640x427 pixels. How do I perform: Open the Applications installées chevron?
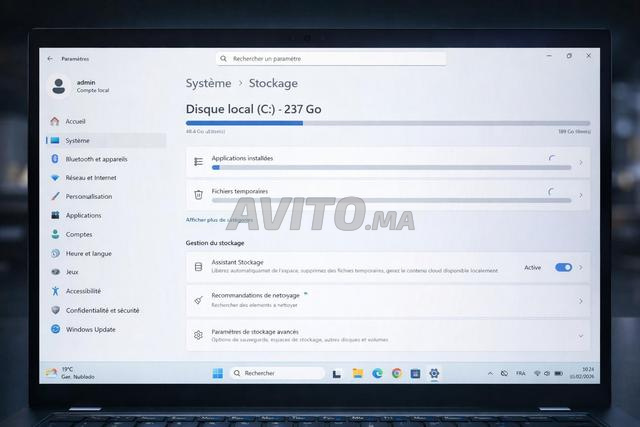point(580,161)
